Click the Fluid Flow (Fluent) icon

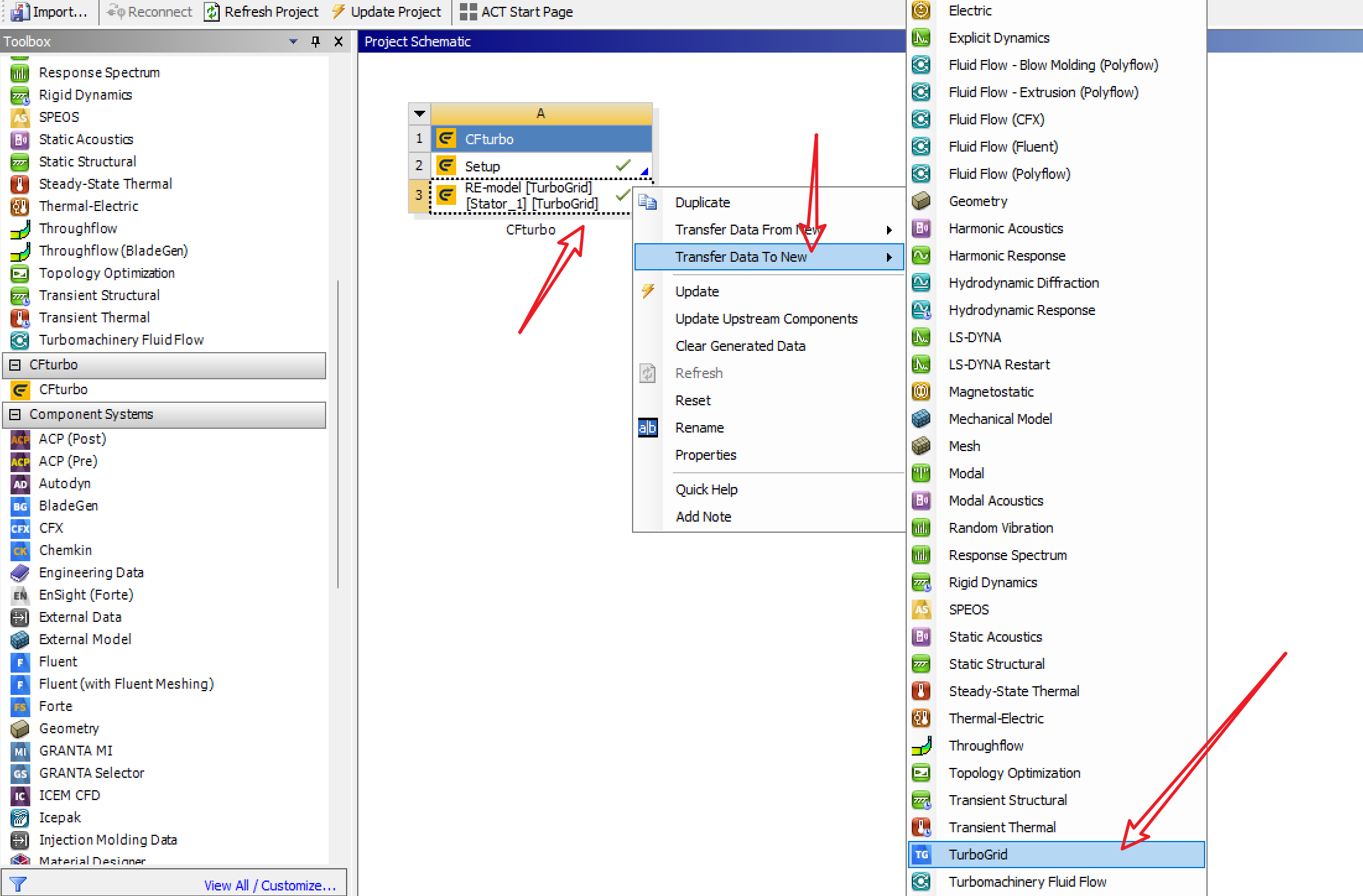[921, 147]
